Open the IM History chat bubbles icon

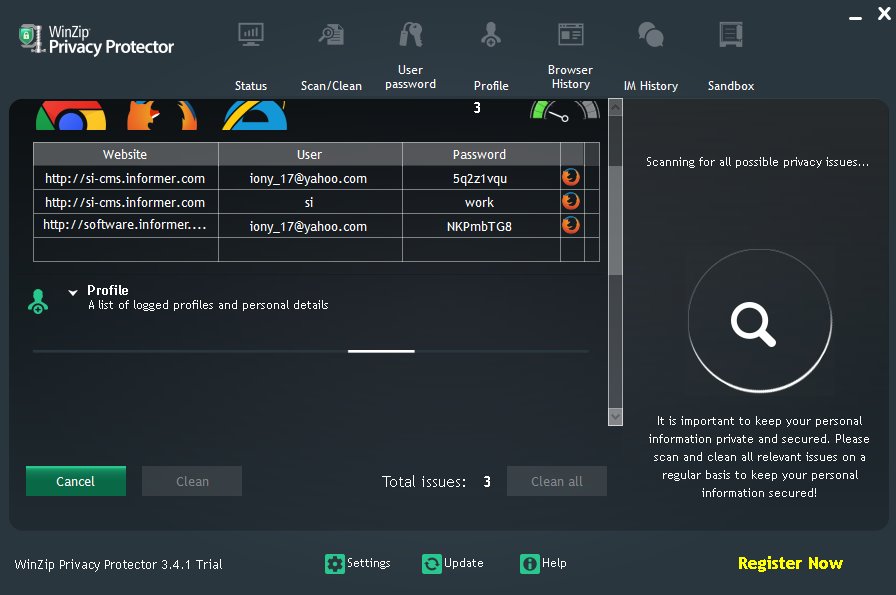(x=651, y=34)
